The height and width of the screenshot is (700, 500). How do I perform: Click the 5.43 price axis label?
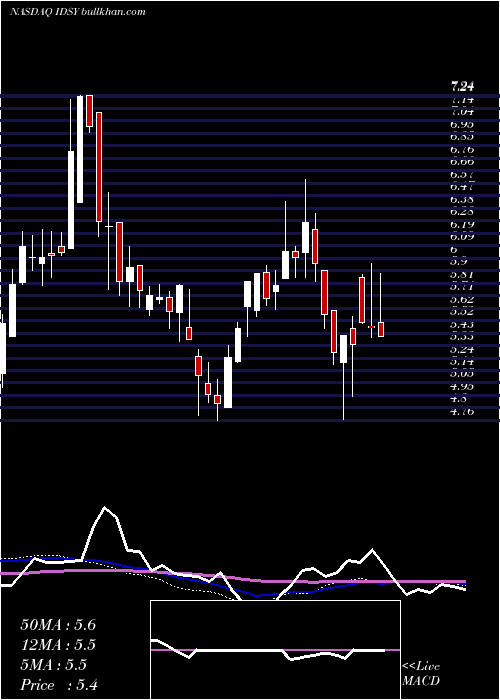click(x=462, y=325)
